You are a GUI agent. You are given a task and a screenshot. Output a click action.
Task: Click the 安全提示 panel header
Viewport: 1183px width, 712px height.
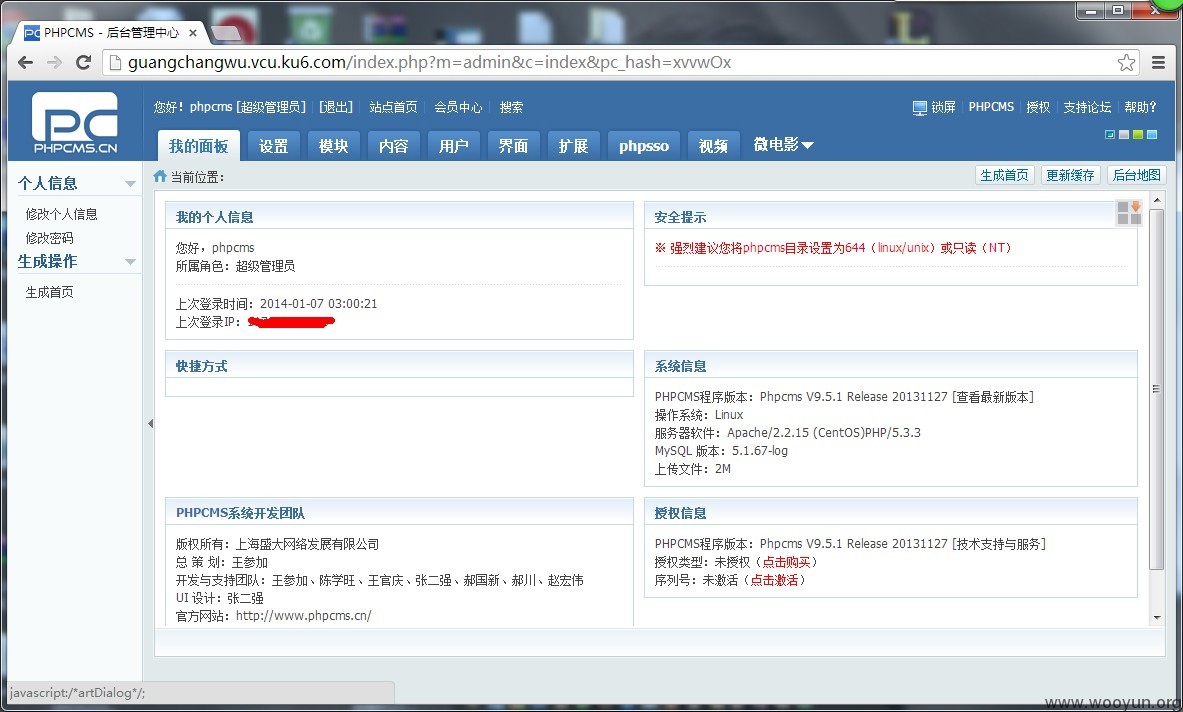(890, 216)
